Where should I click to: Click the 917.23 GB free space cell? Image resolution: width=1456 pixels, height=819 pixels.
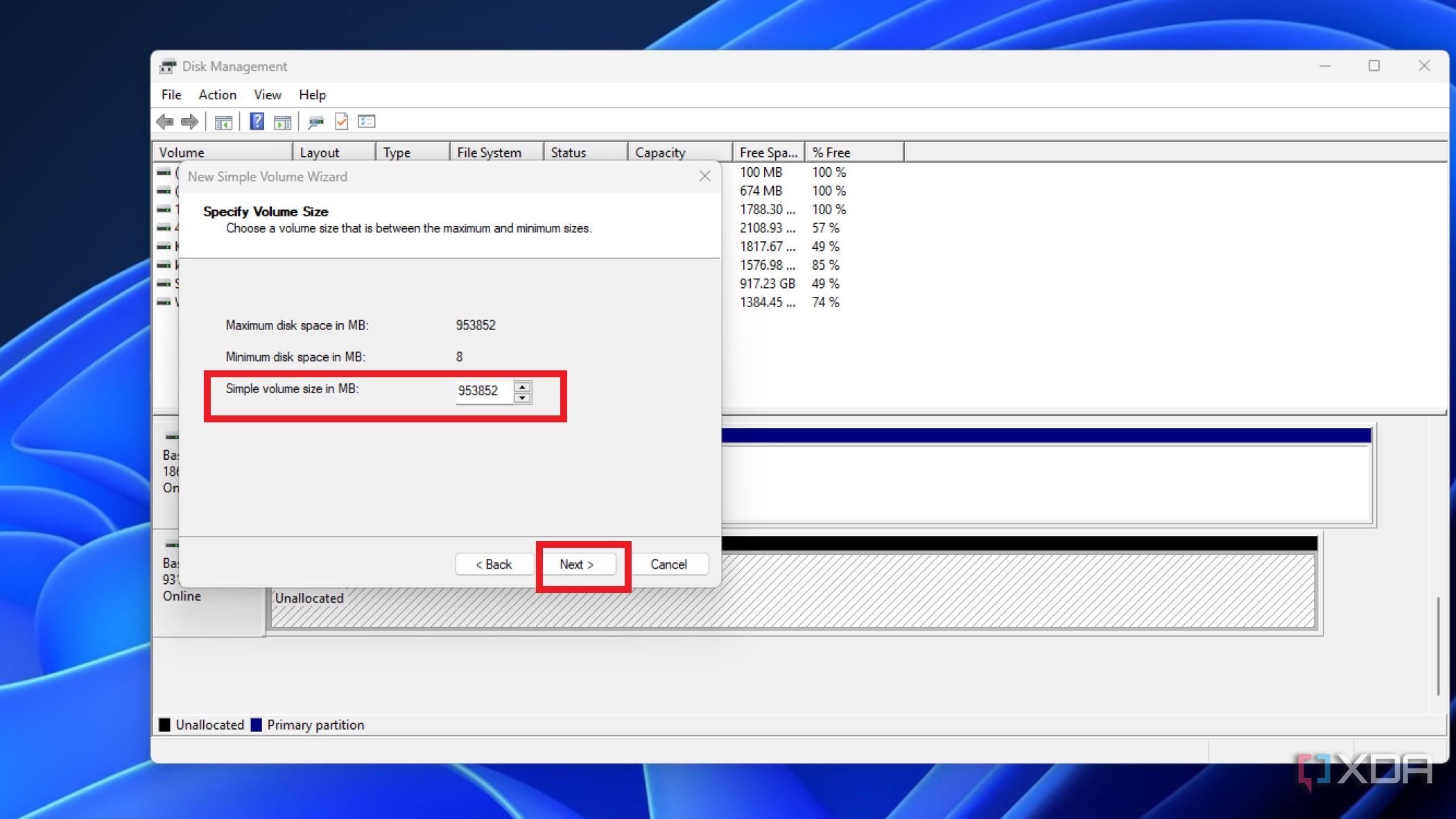tap(767, 284)
